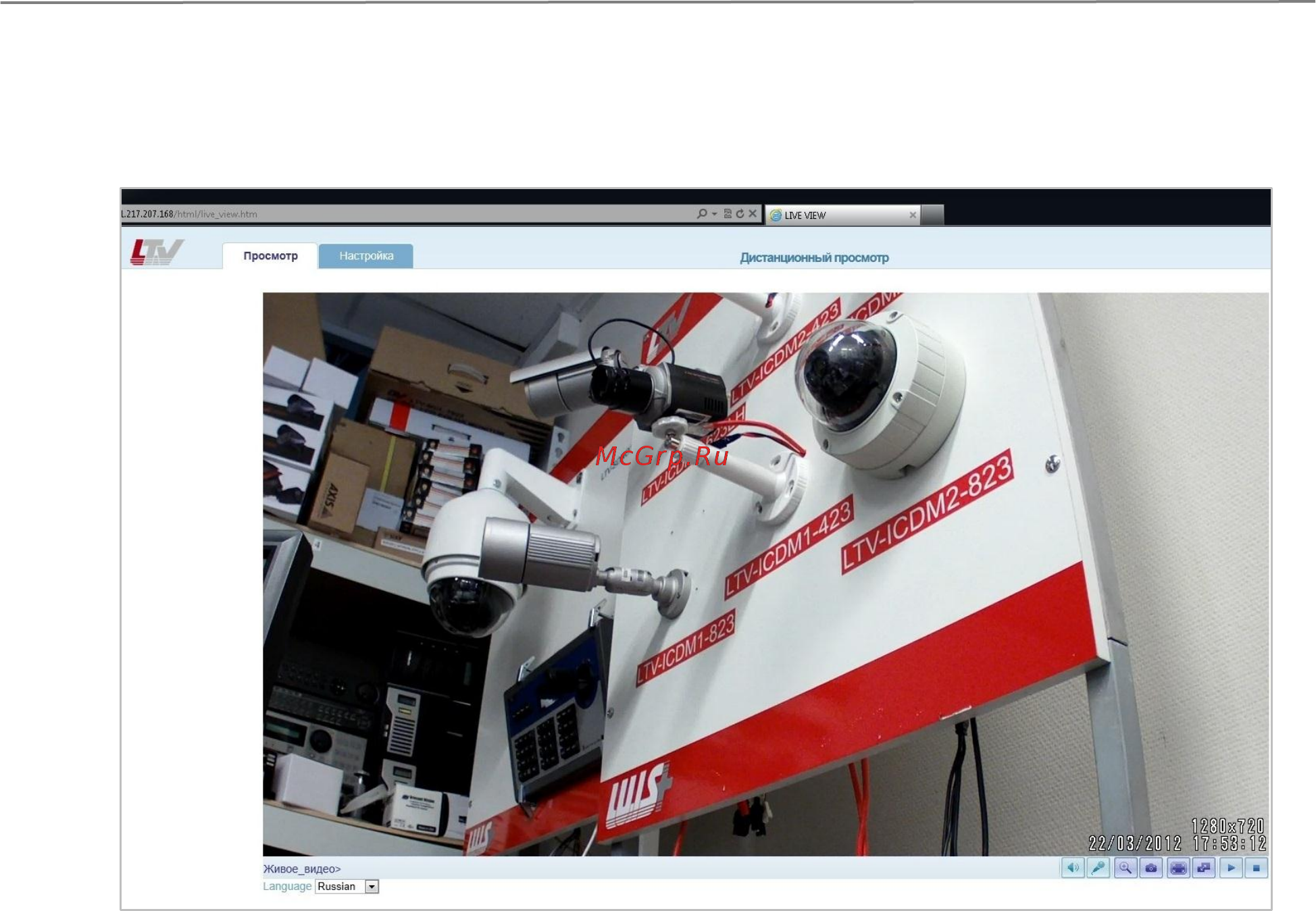Click the resize video window icon

point(1205,868)
